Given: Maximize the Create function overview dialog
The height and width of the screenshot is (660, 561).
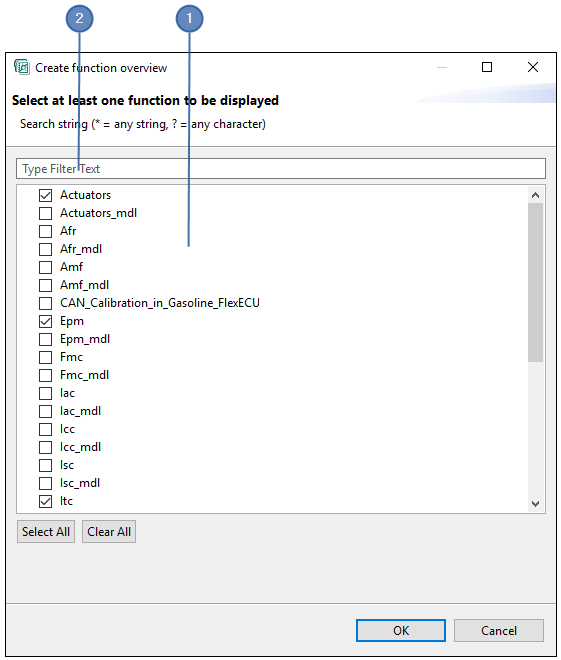Looking at the screenshot, I should pyautogui.click(x=487, y=67).
